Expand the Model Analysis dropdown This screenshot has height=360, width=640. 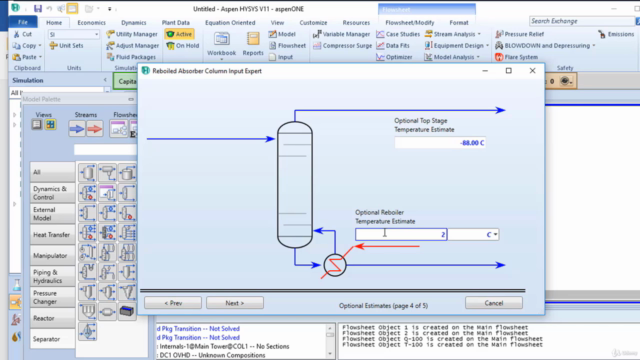coord(478,57)
